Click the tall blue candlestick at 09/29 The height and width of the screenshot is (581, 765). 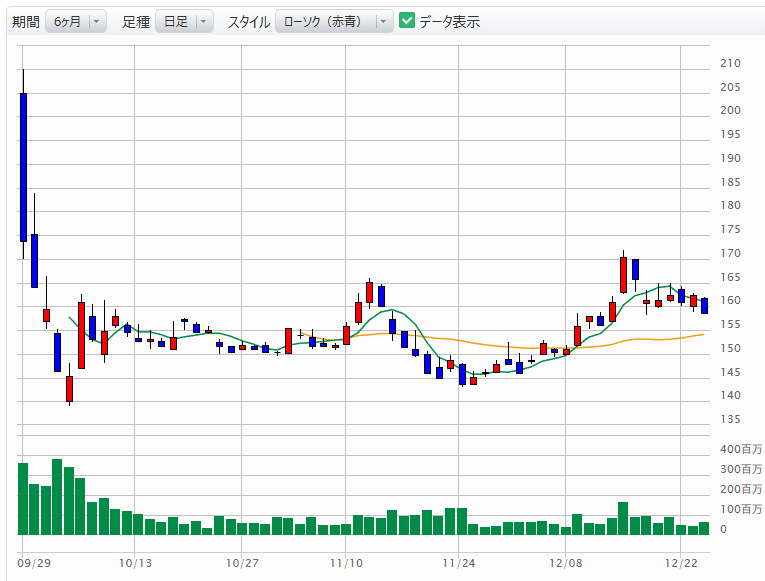point(23,167)
